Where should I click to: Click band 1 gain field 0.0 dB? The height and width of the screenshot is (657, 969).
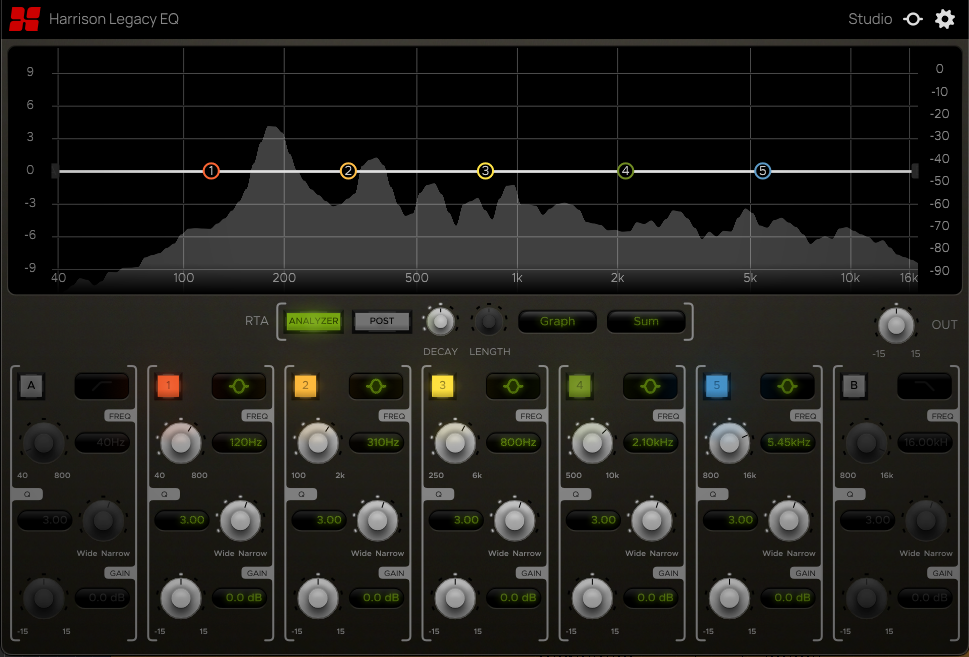[239, 598]
